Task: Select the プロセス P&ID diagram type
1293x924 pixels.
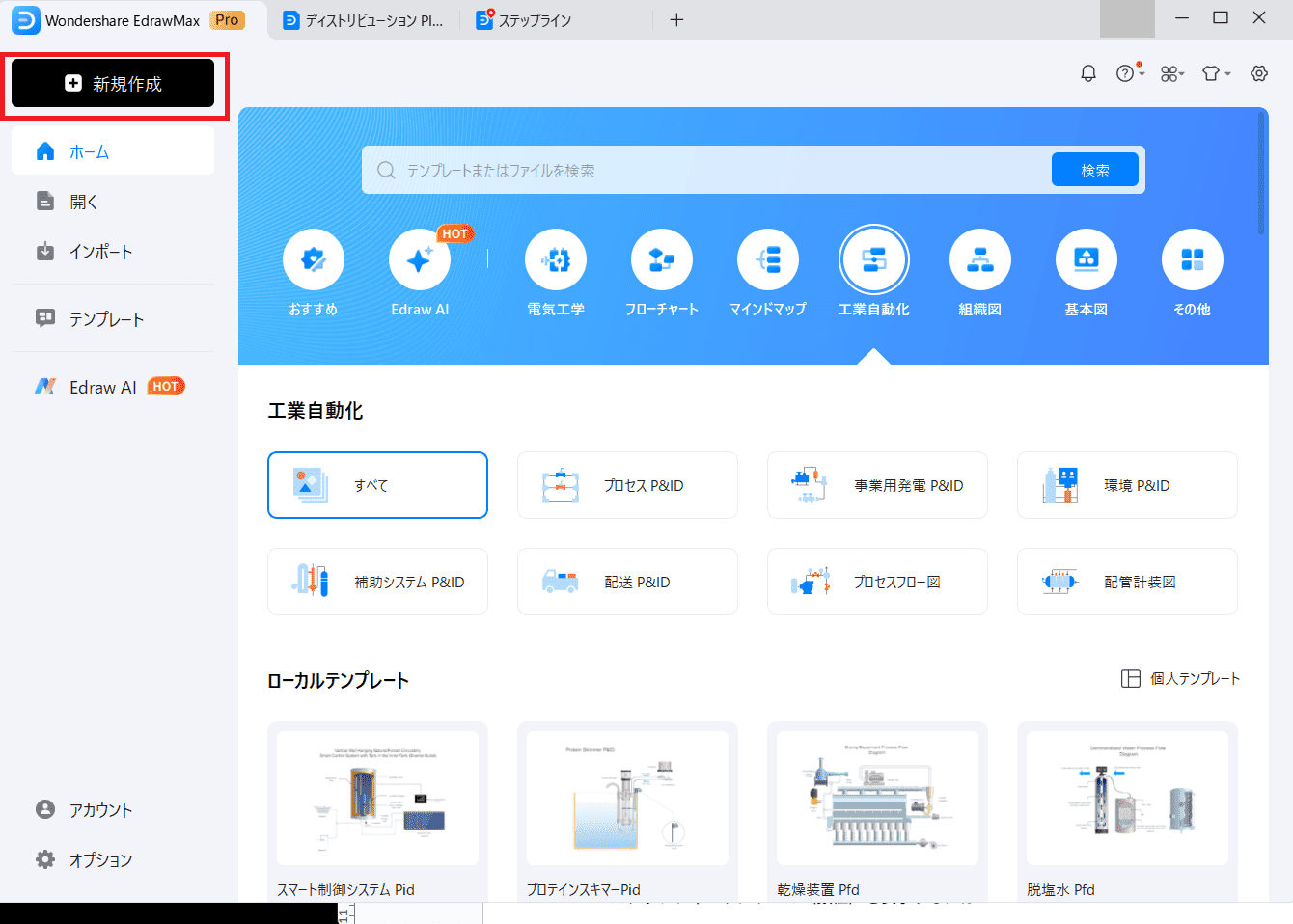Action: [627, 486]
